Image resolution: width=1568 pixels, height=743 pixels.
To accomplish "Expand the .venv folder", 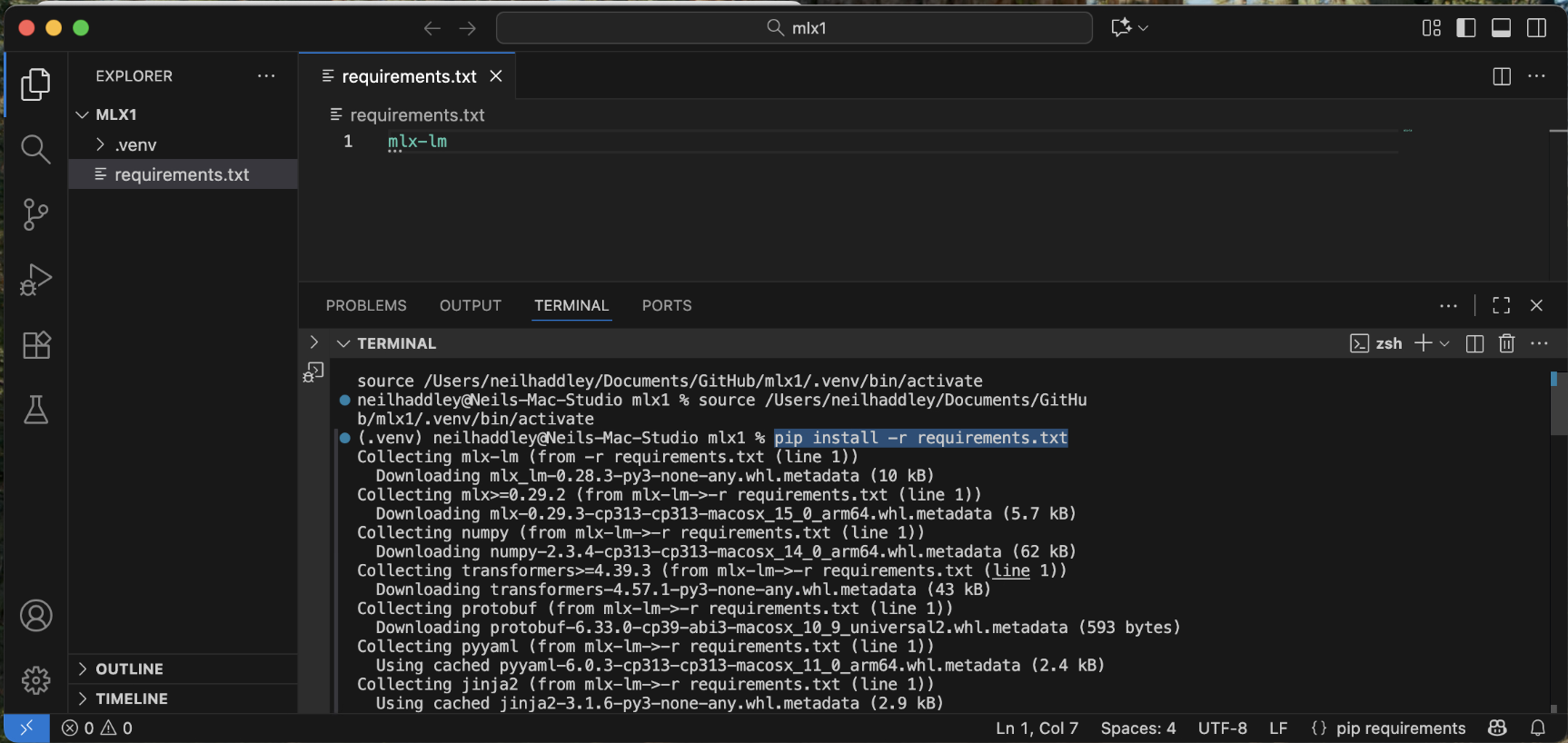I will (135, 145).
